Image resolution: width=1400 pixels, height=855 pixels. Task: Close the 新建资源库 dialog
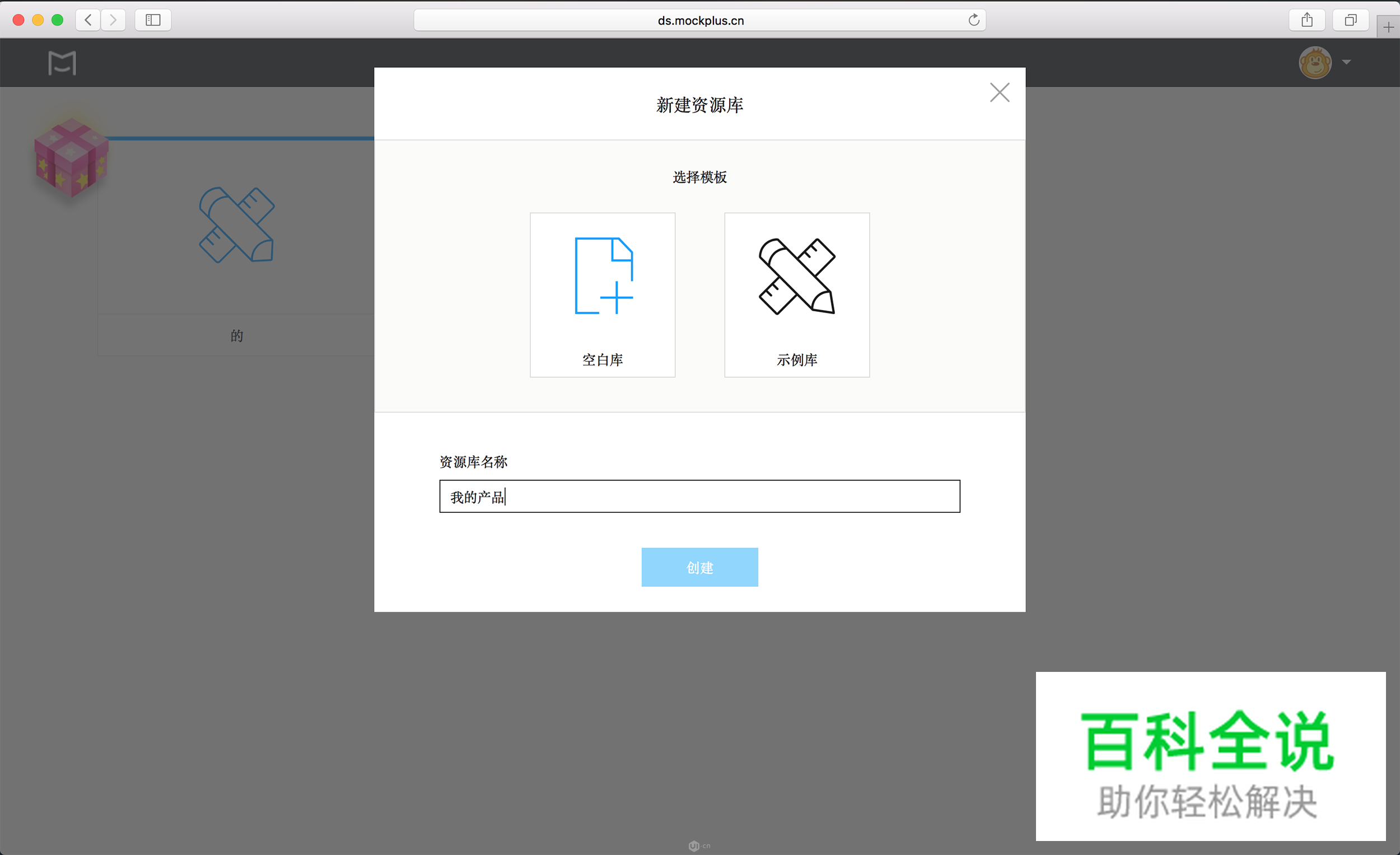click(x=999, y=92)
